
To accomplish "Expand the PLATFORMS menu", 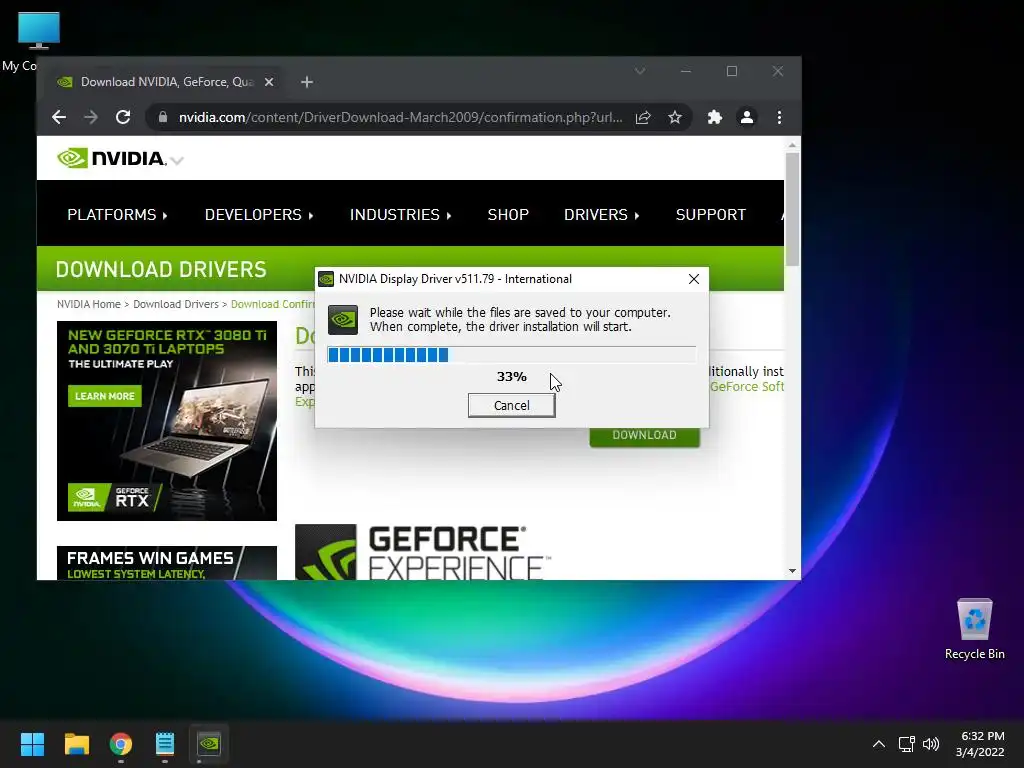I will coord(117,214).
